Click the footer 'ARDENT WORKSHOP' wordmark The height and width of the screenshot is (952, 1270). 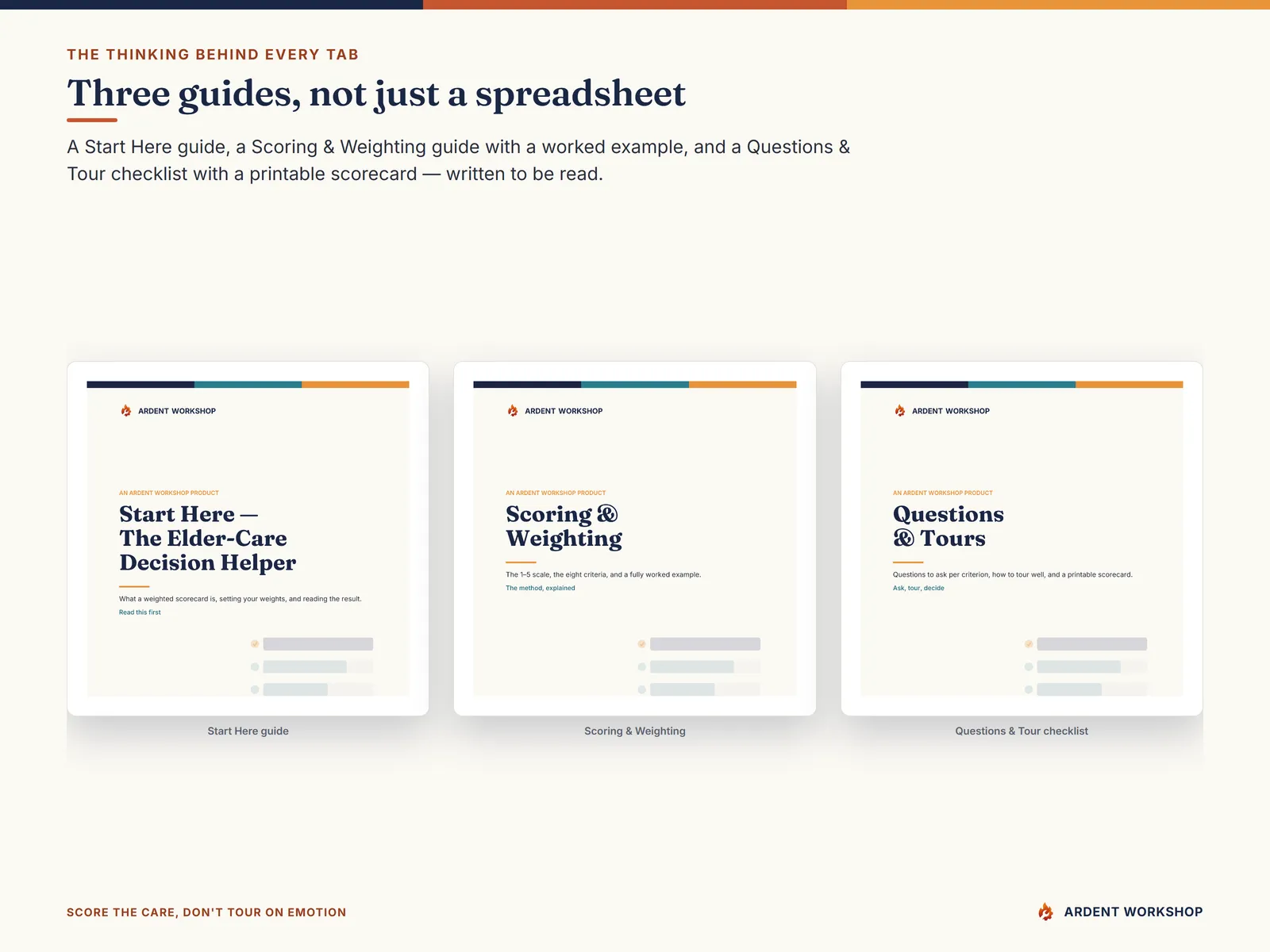(x=1133, y=912)
